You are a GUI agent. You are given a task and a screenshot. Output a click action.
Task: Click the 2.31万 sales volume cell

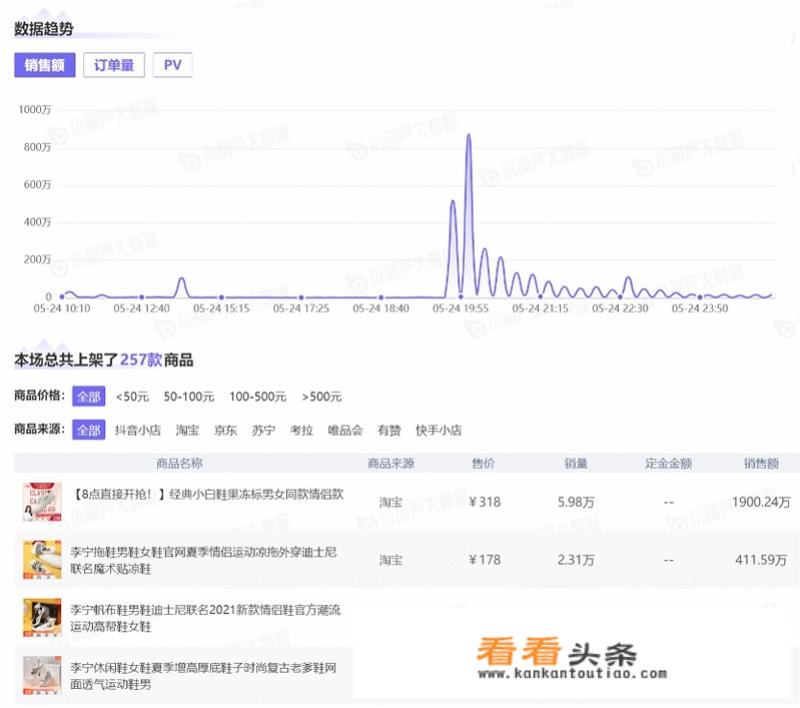pos(576,560)
